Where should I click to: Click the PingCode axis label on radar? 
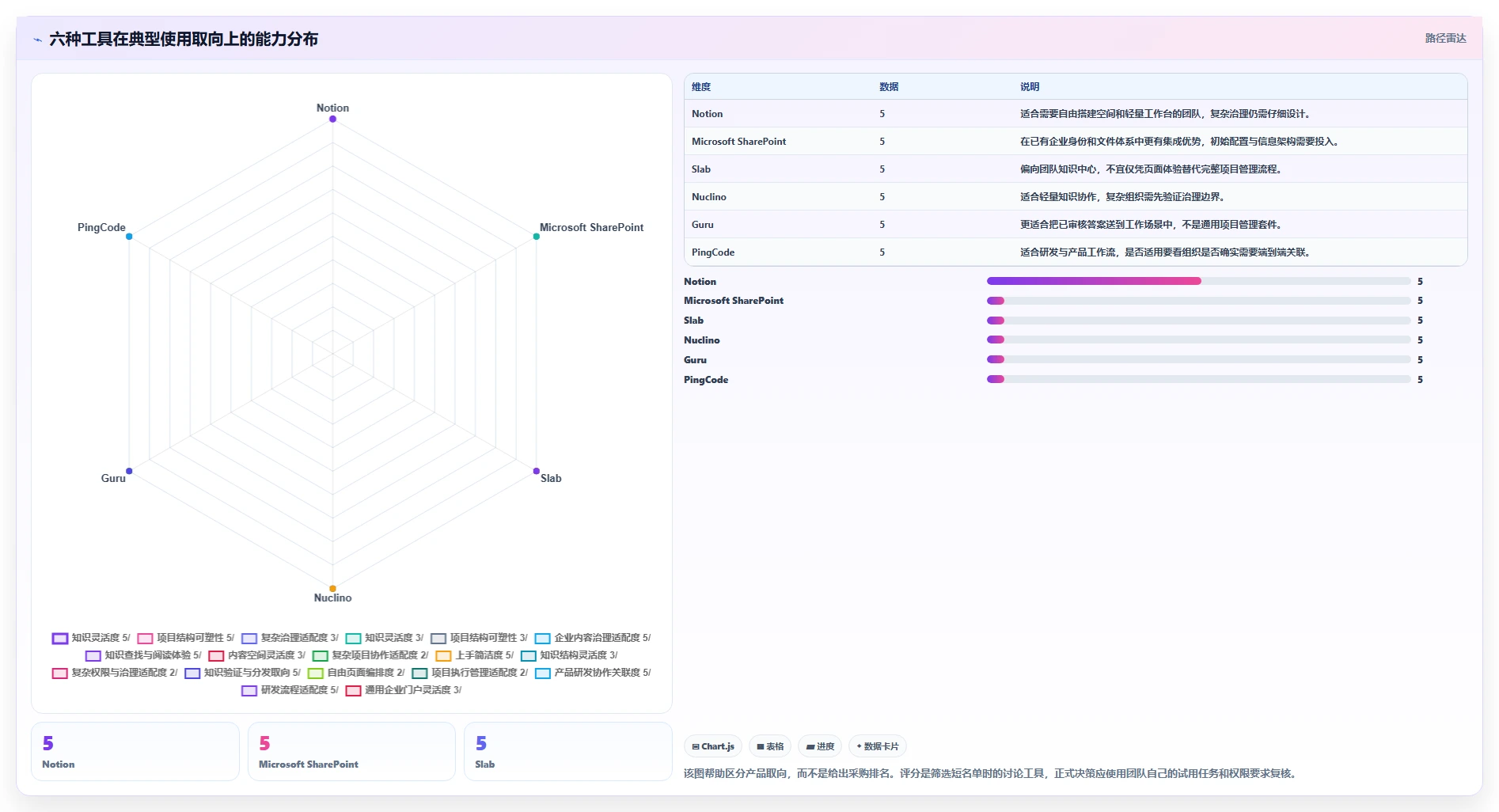(101, 227)
